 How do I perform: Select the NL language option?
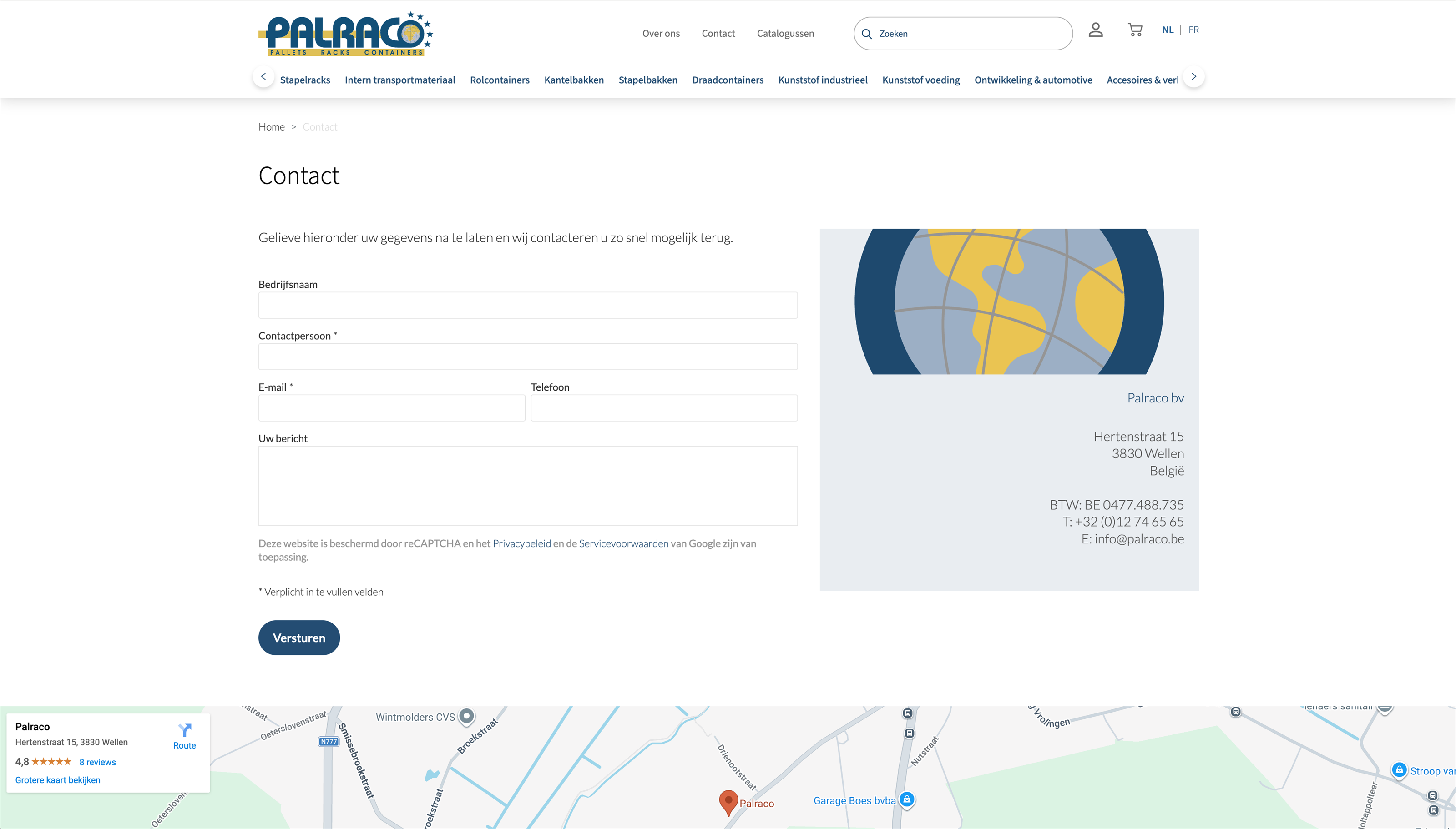click(1167, 30)
